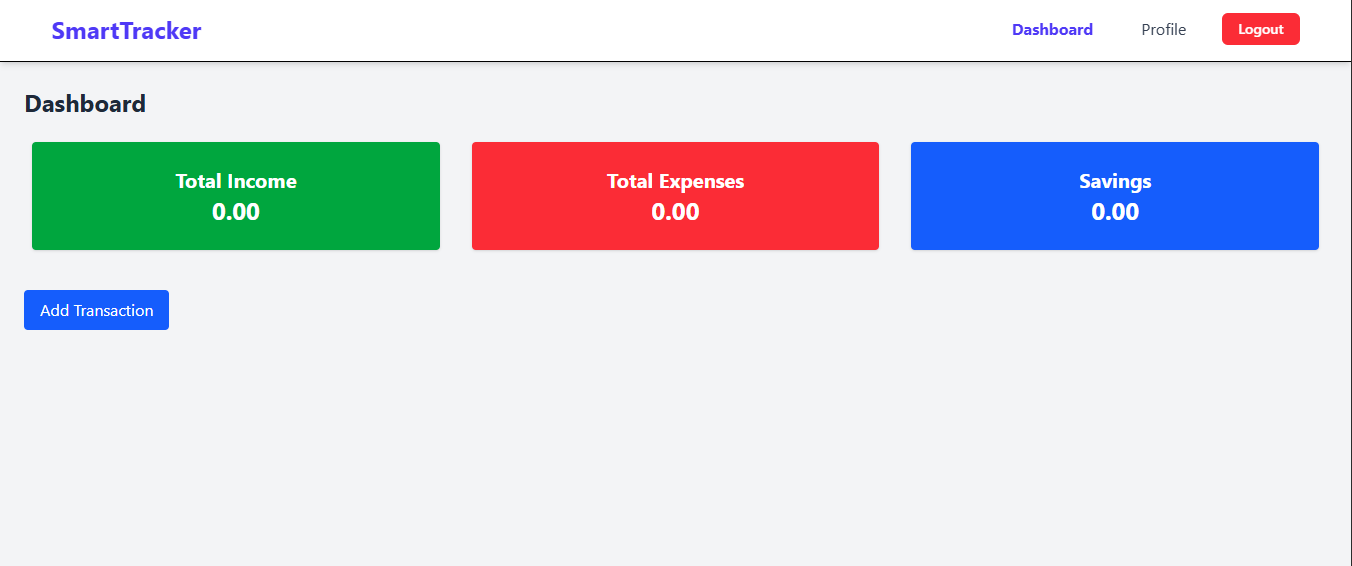The width and height of the screenshot is (1352, 566).
Task: Click the Add Transaction button
Action: [96, 310]
